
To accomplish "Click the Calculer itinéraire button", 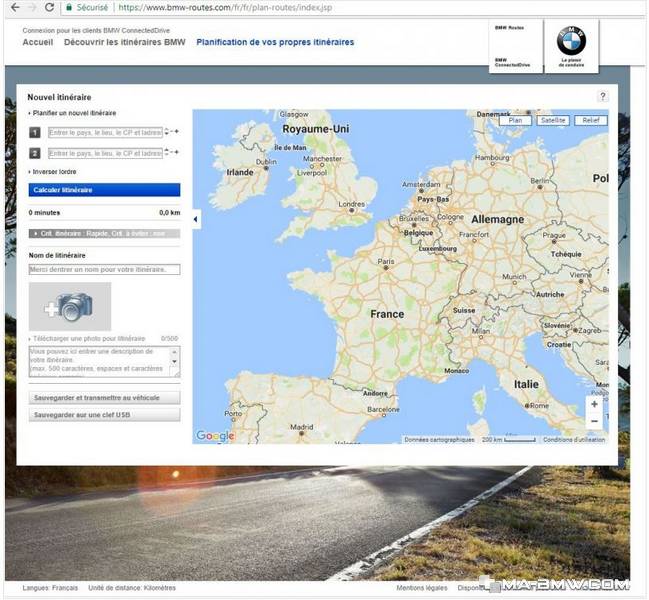I will (x=104, y=190).
